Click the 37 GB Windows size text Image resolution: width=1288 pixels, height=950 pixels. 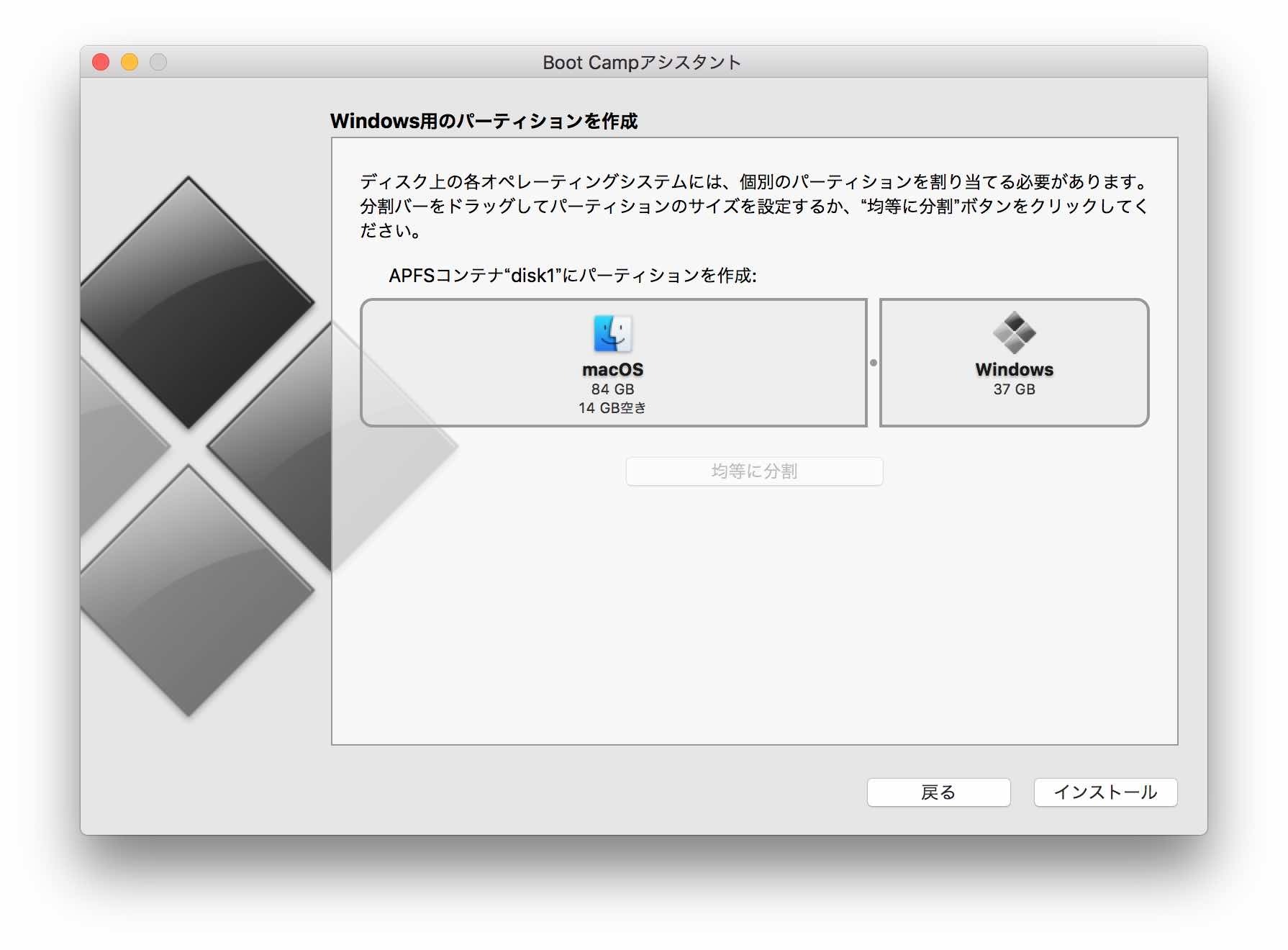coord(1014,389)
